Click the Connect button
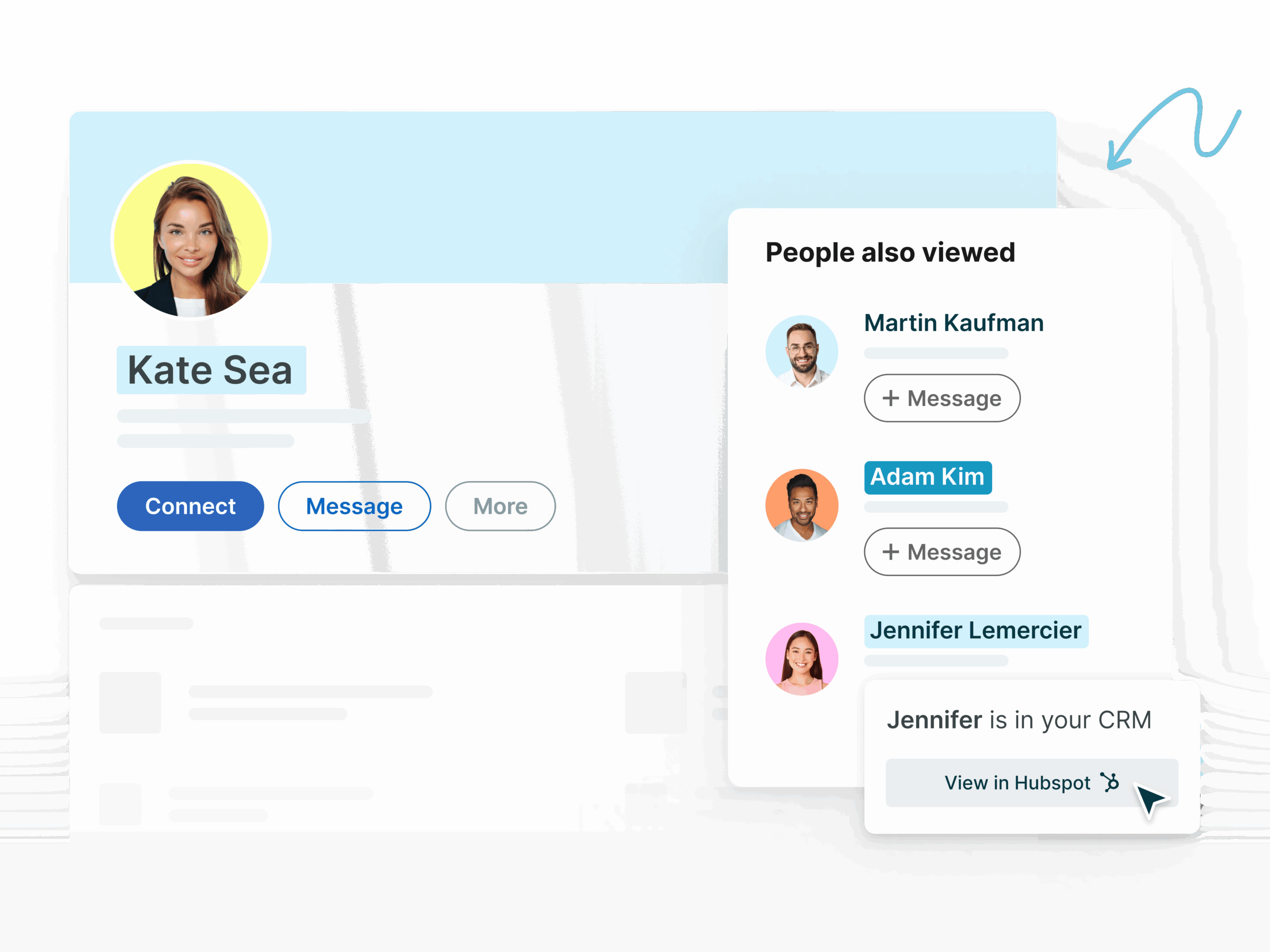Image resolution: width=1270 pixels, height=952 pixels. [190, 506]
